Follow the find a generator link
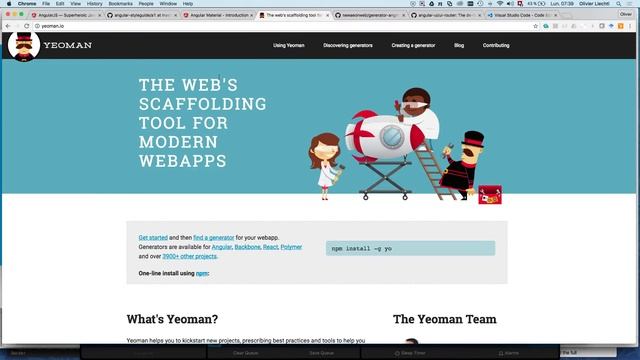640x360 pixels. pos(213,238)
